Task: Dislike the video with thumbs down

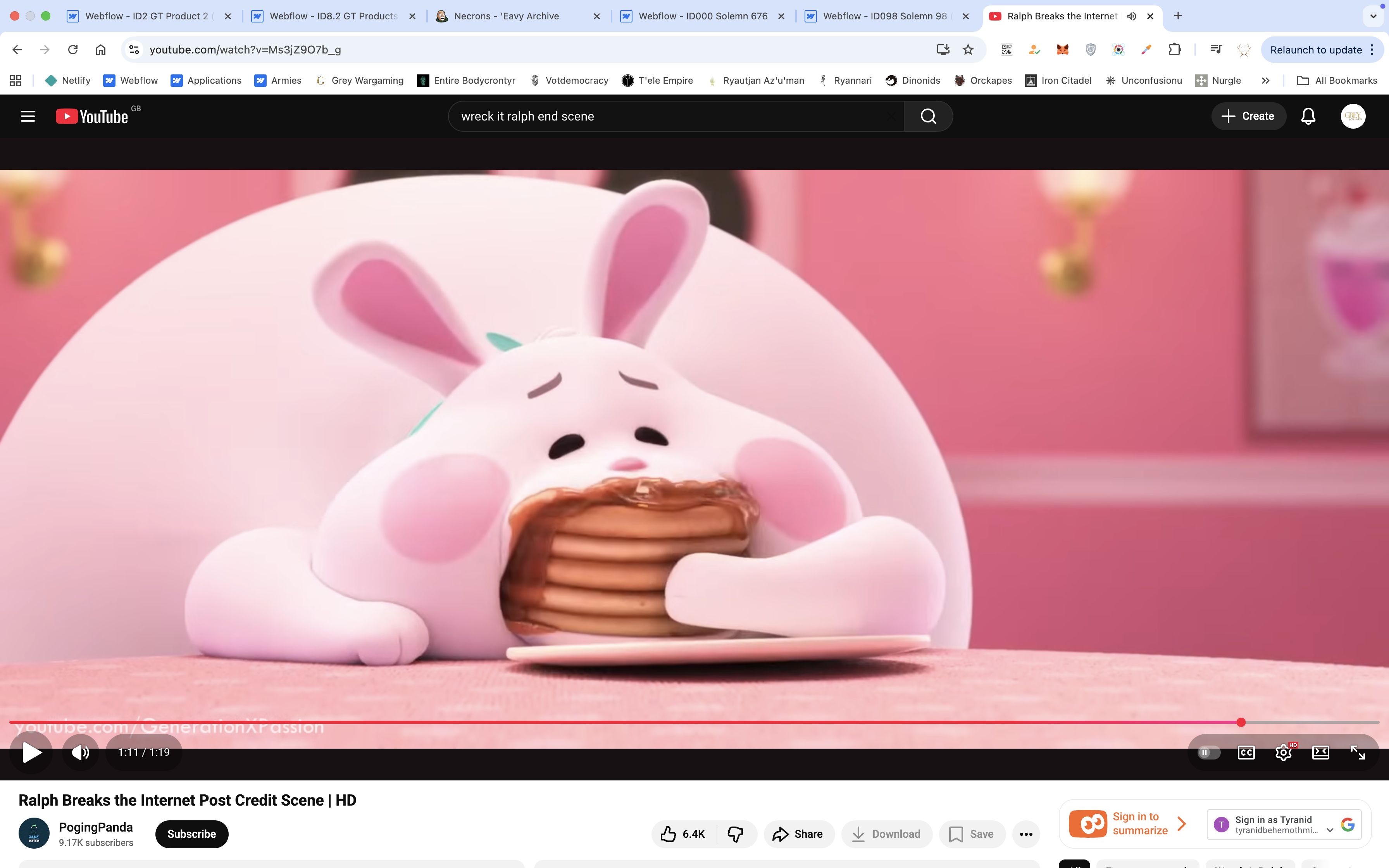Action: coord(735,834)
